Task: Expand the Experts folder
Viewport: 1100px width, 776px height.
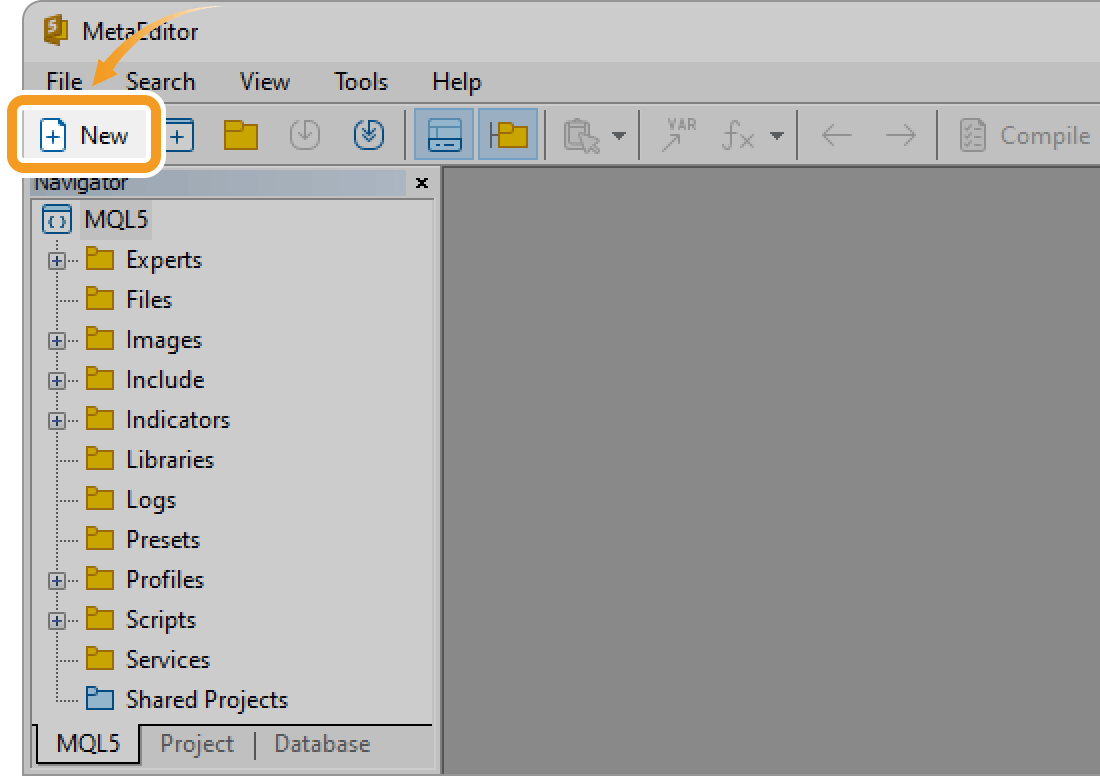Action: pos(56,259)
